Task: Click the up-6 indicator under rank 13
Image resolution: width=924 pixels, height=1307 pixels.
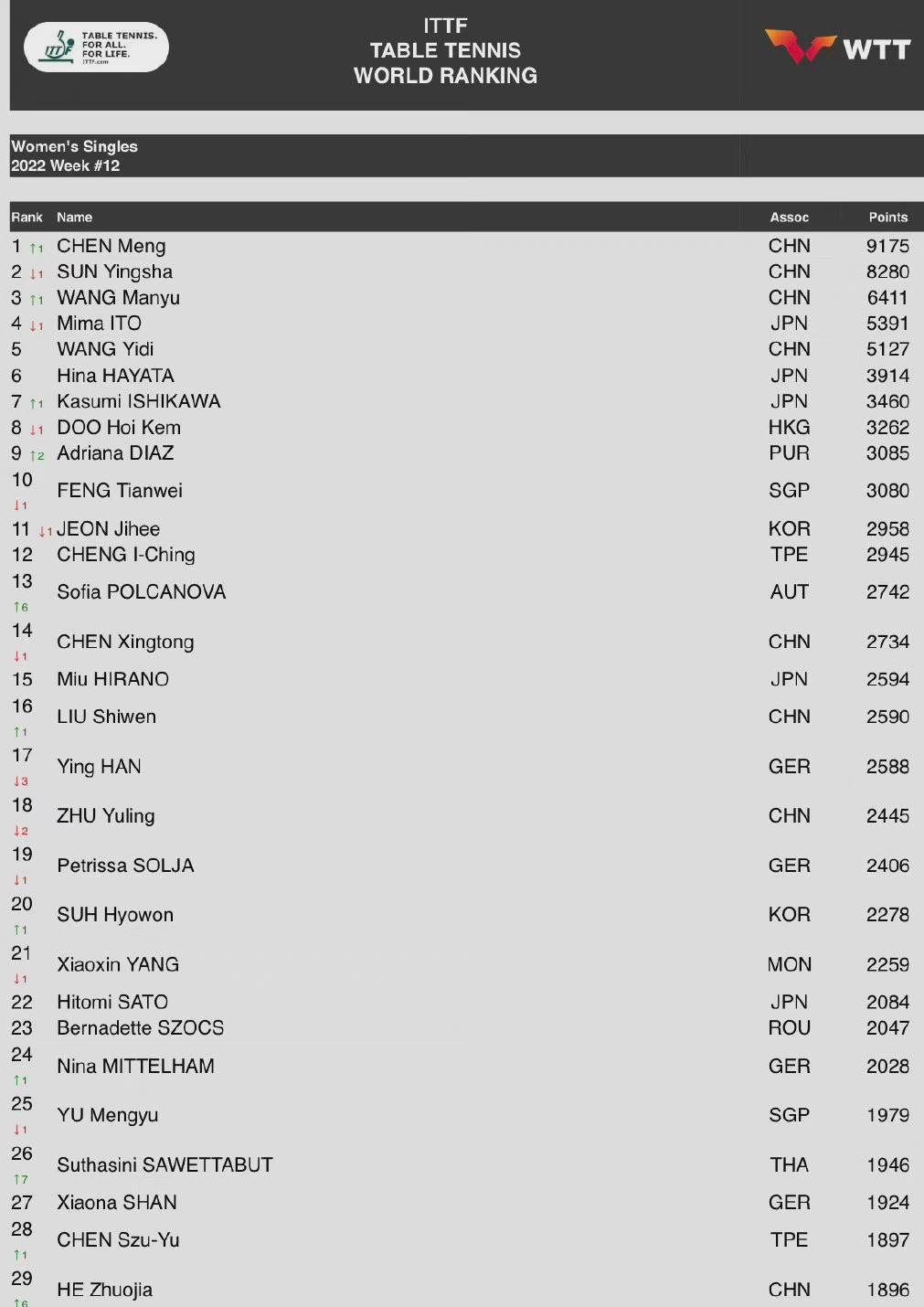Action: click(x=21, y=607)
